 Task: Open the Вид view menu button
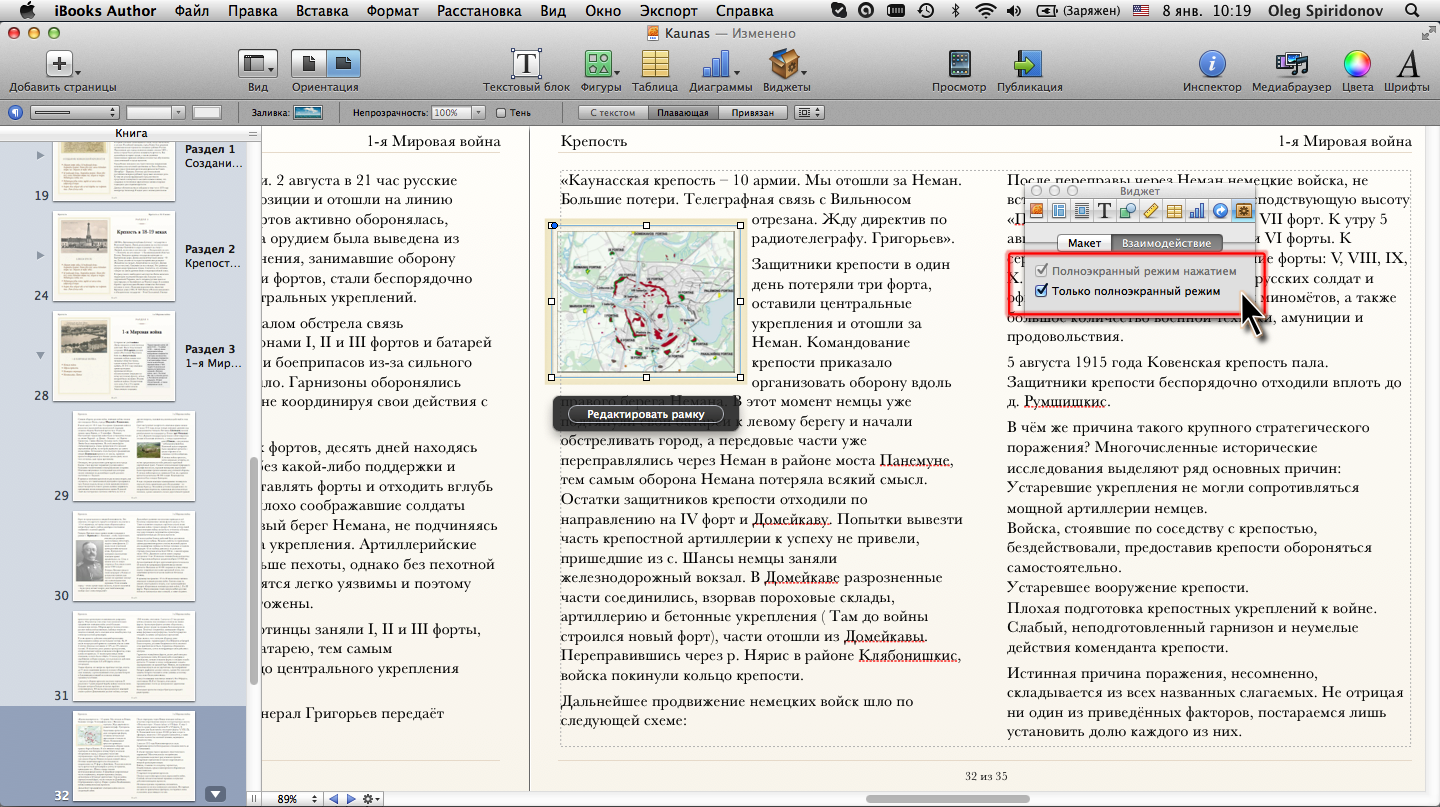(258, 64)
